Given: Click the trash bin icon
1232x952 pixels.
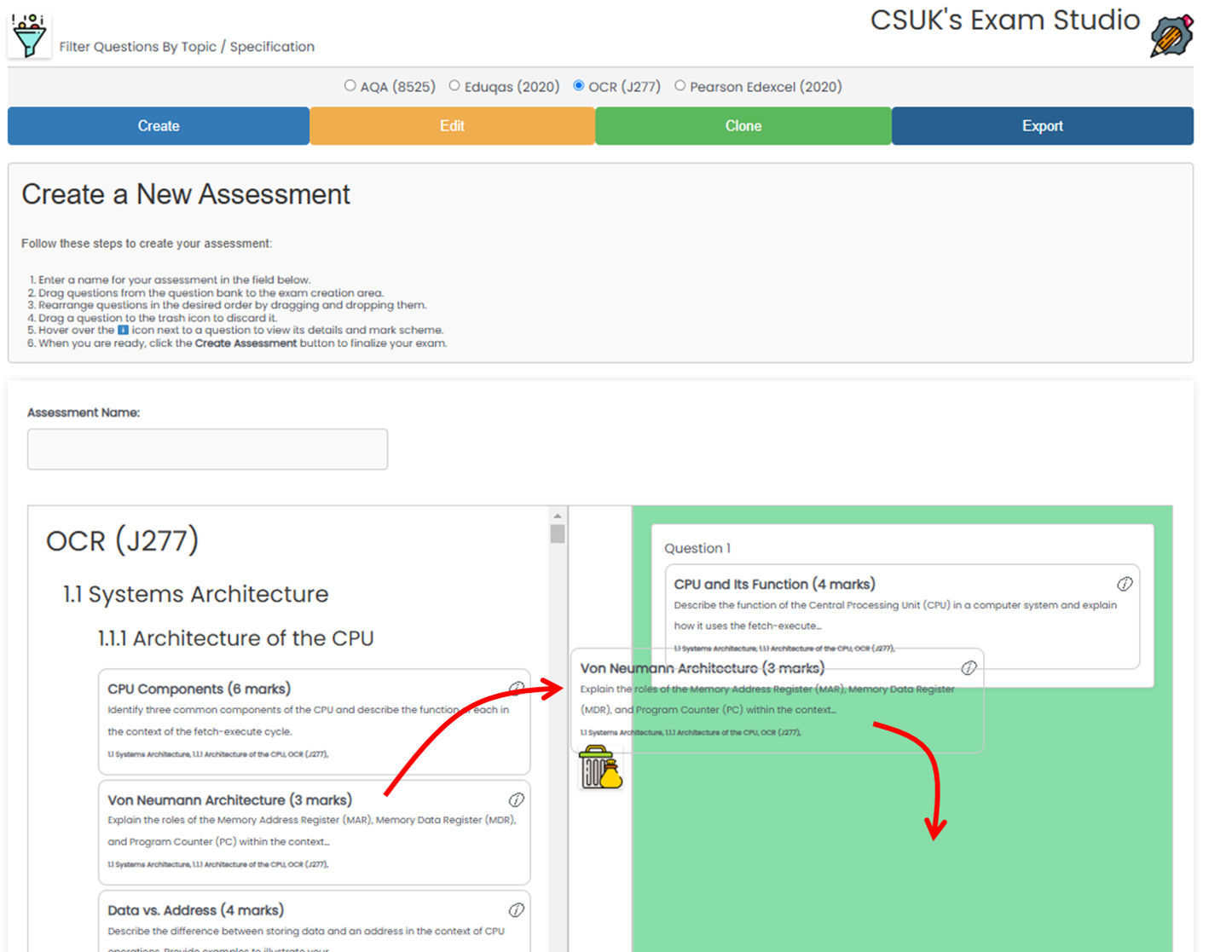Looking at the screenshot, I should [x=600, y=767].
